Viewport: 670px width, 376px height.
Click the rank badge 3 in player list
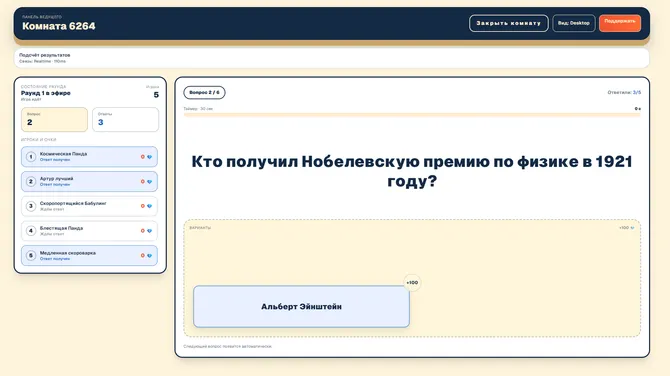[x=31, y=206]
